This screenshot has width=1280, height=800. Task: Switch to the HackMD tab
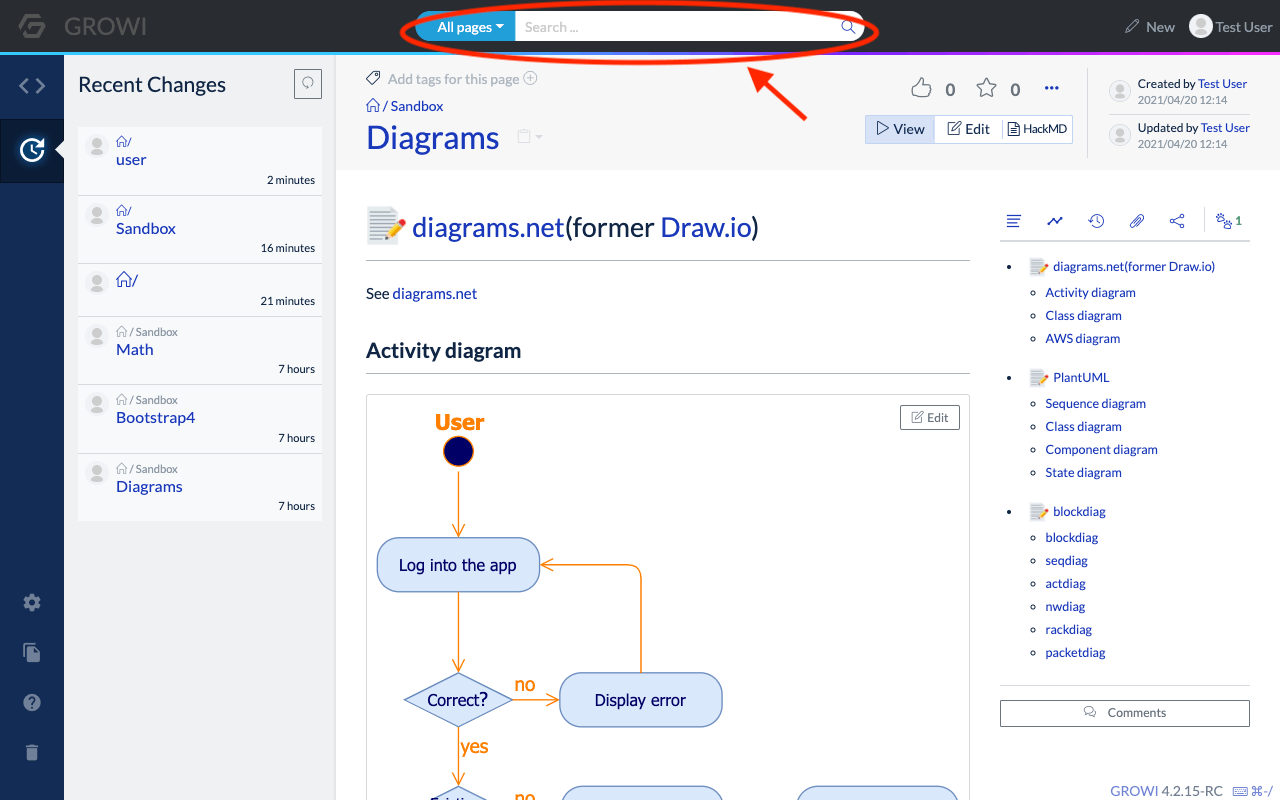1037,129
